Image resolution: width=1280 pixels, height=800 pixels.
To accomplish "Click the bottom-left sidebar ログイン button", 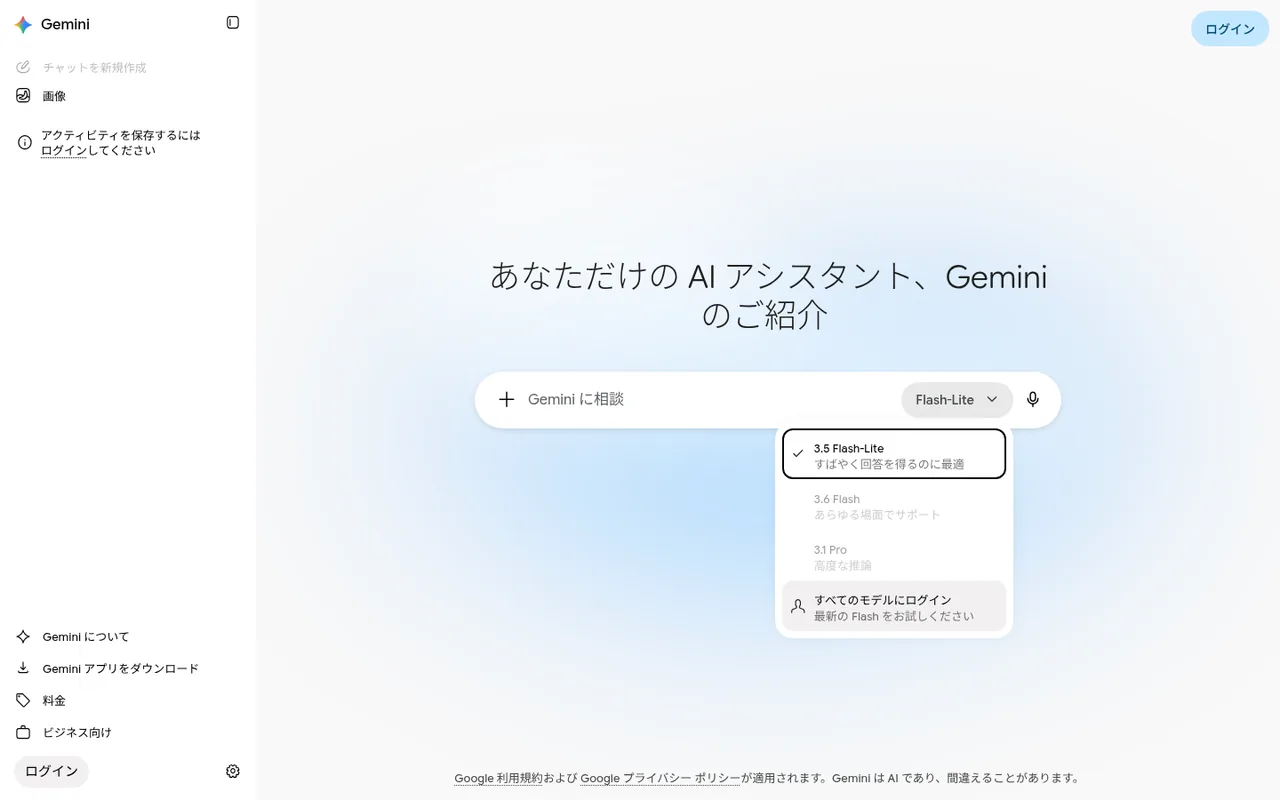I will (x=51, y=771).
